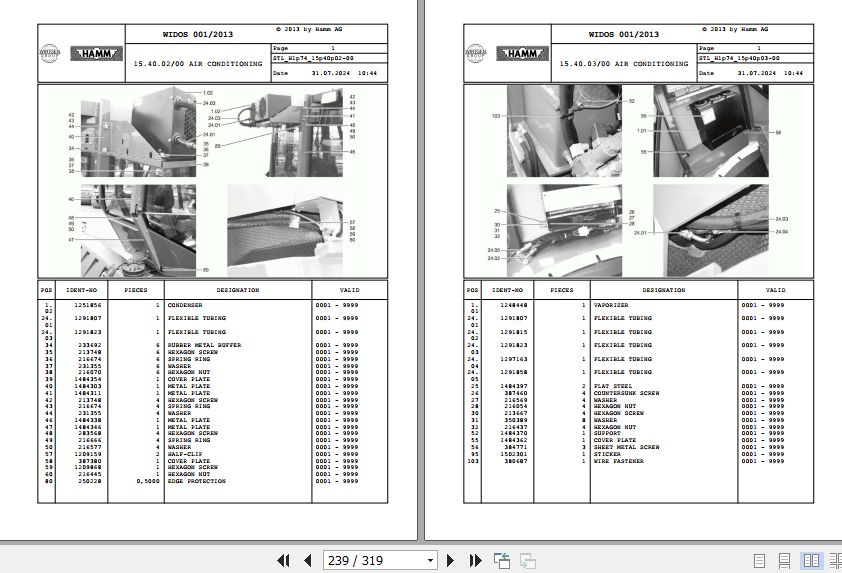Select 'RUBBER METAL BUFFER' text
Screen dimensions: 842x573
205,345
